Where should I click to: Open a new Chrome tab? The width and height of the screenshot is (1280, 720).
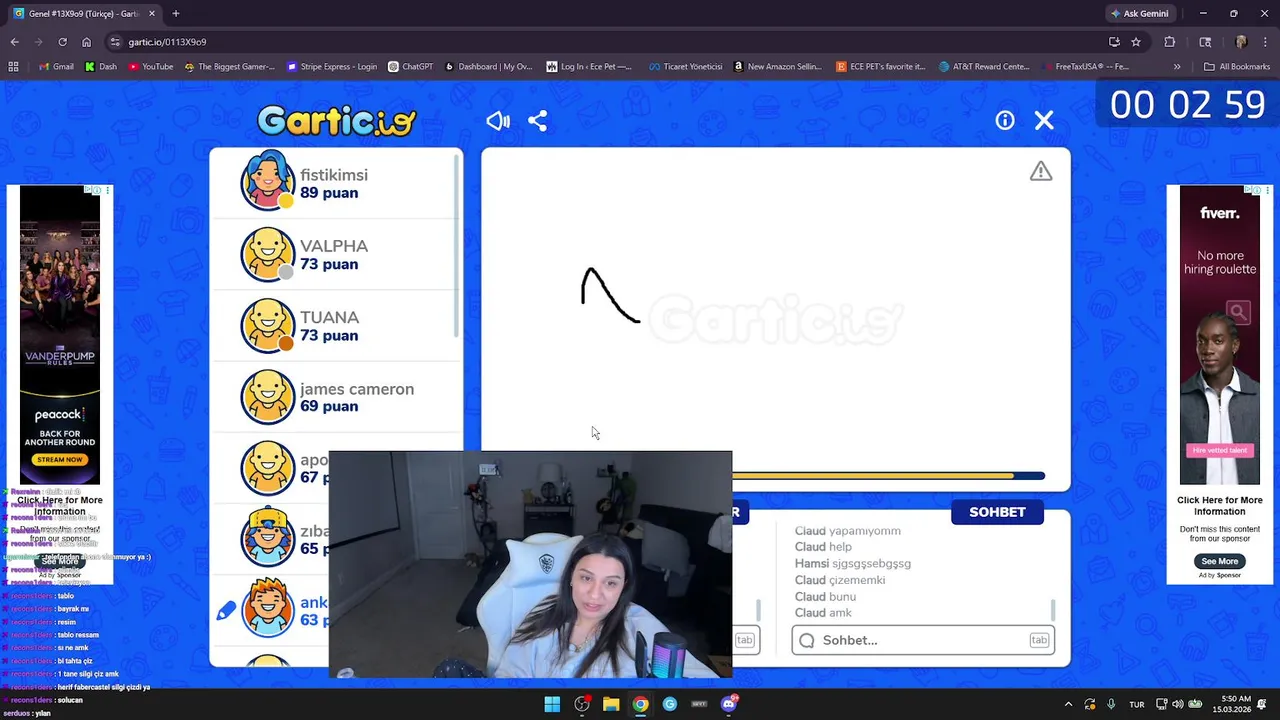[x=176, y=14]
